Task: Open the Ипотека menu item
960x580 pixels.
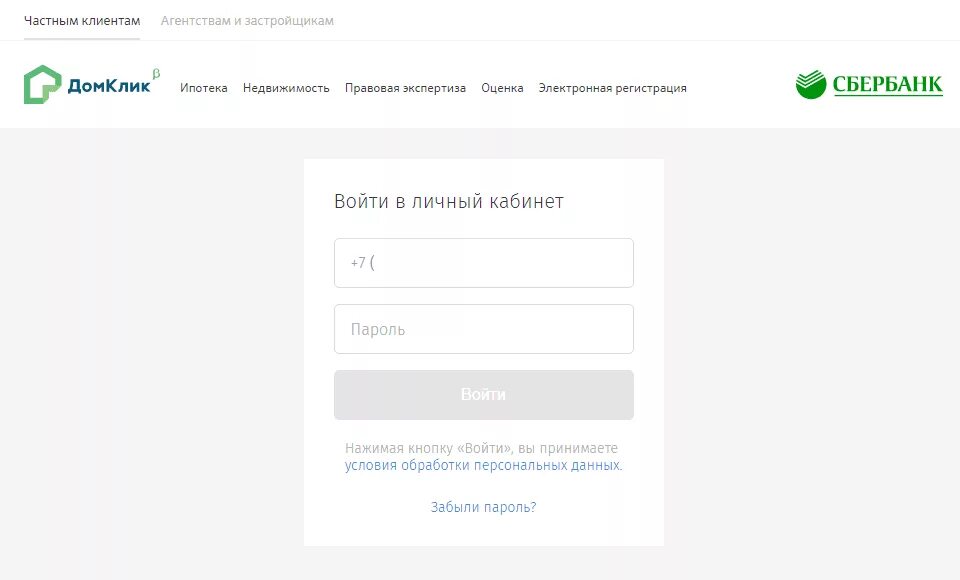Action: click(204, 88)
